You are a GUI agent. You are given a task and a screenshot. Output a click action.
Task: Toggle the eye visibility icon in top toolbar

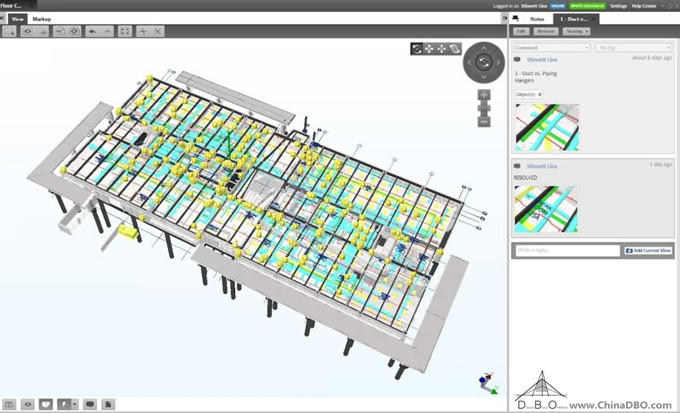[27, 31]
